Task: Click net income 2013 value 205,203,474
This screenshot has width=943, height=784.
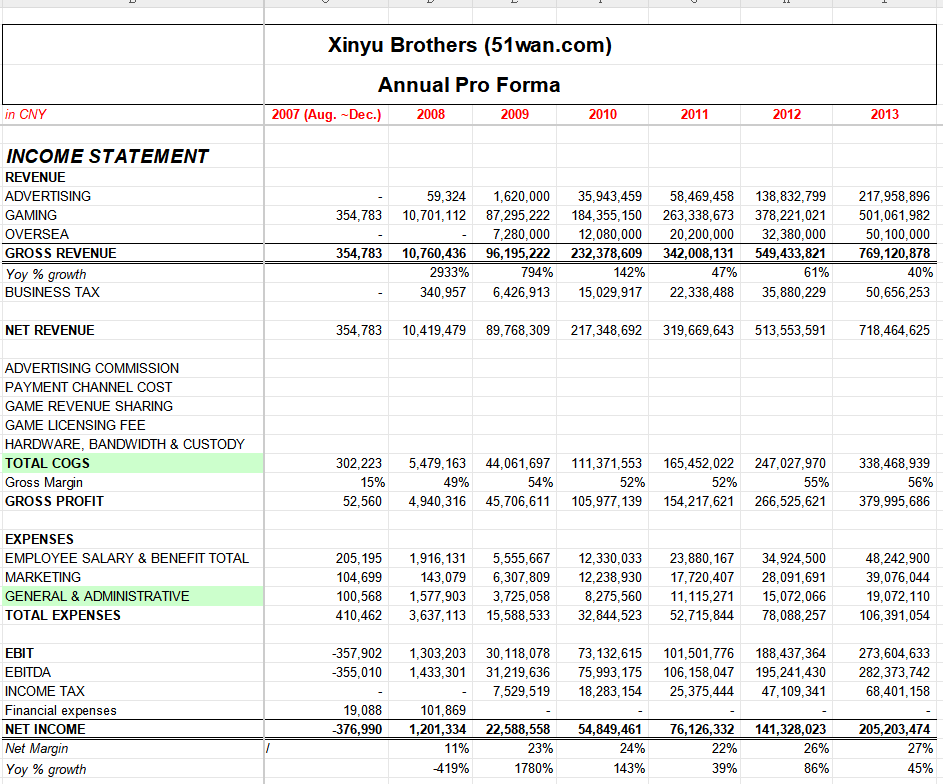Action: coord(894,729)
